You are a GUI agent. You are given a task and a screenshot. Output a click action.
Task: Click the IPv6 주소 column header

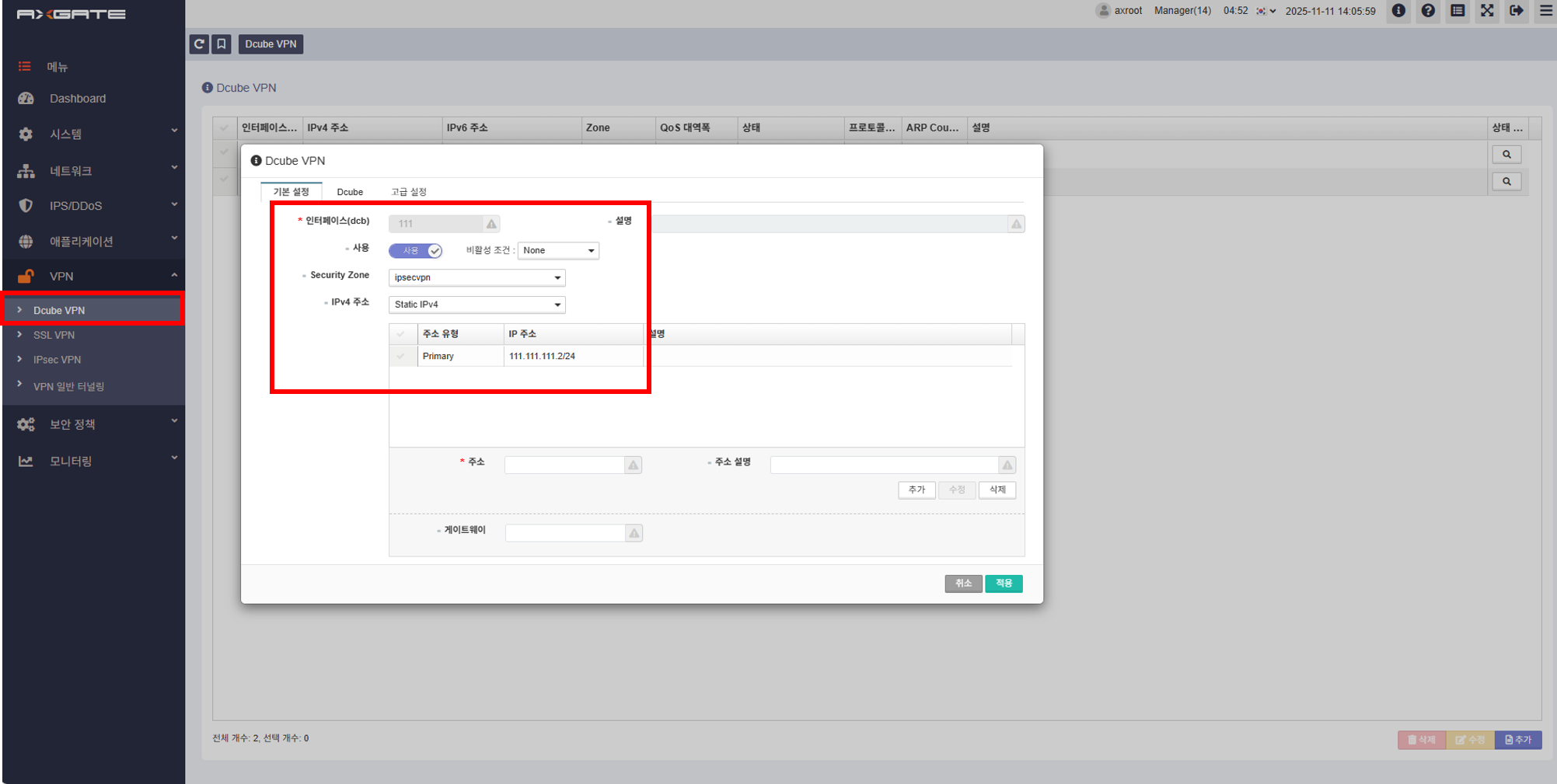point(511,128)
